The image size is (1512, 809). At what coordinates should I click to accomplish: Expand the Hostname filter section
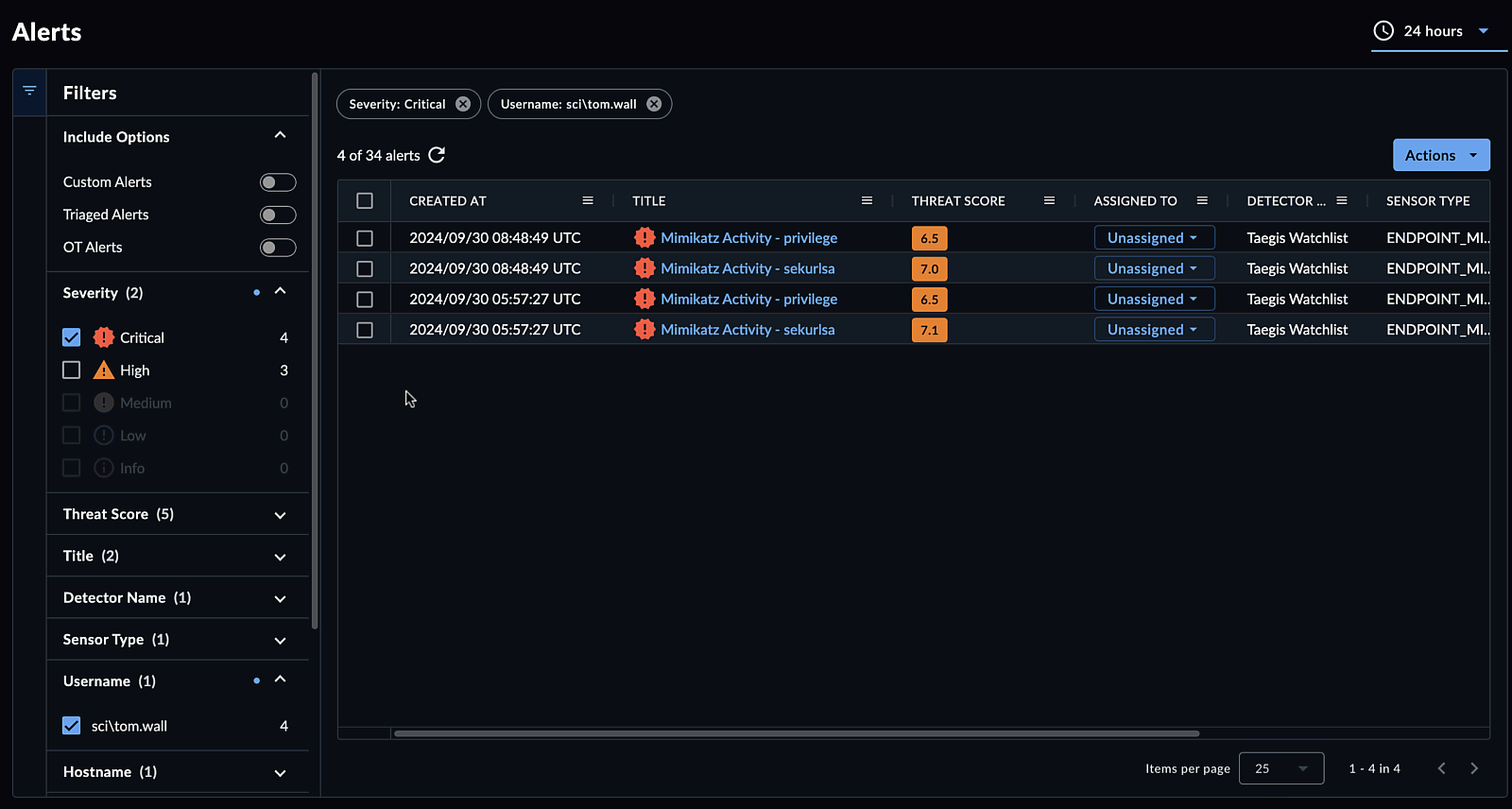(x=178, y=771)
